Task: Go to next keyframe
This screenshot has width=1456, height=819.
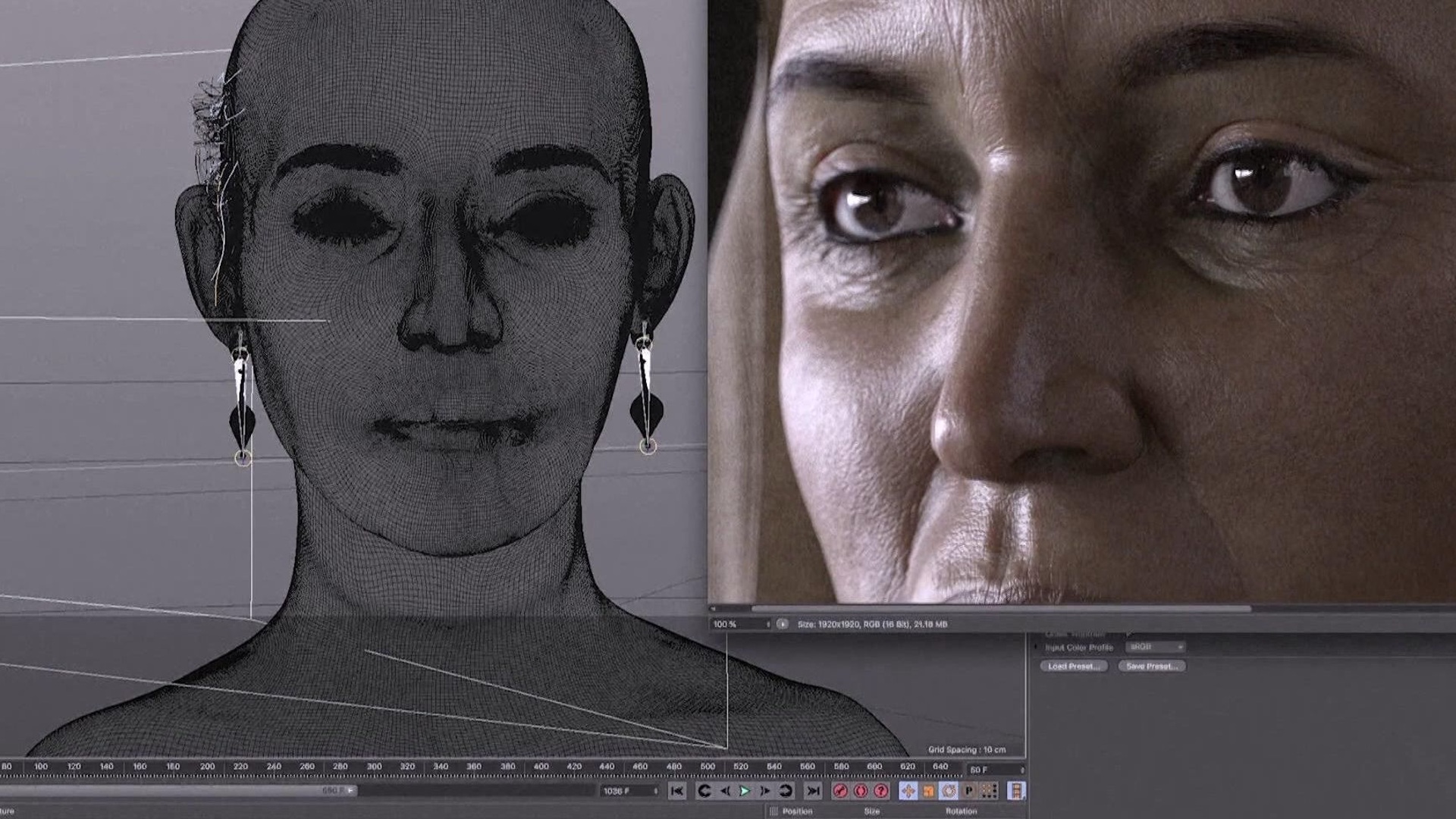Action: coord(786,791)
